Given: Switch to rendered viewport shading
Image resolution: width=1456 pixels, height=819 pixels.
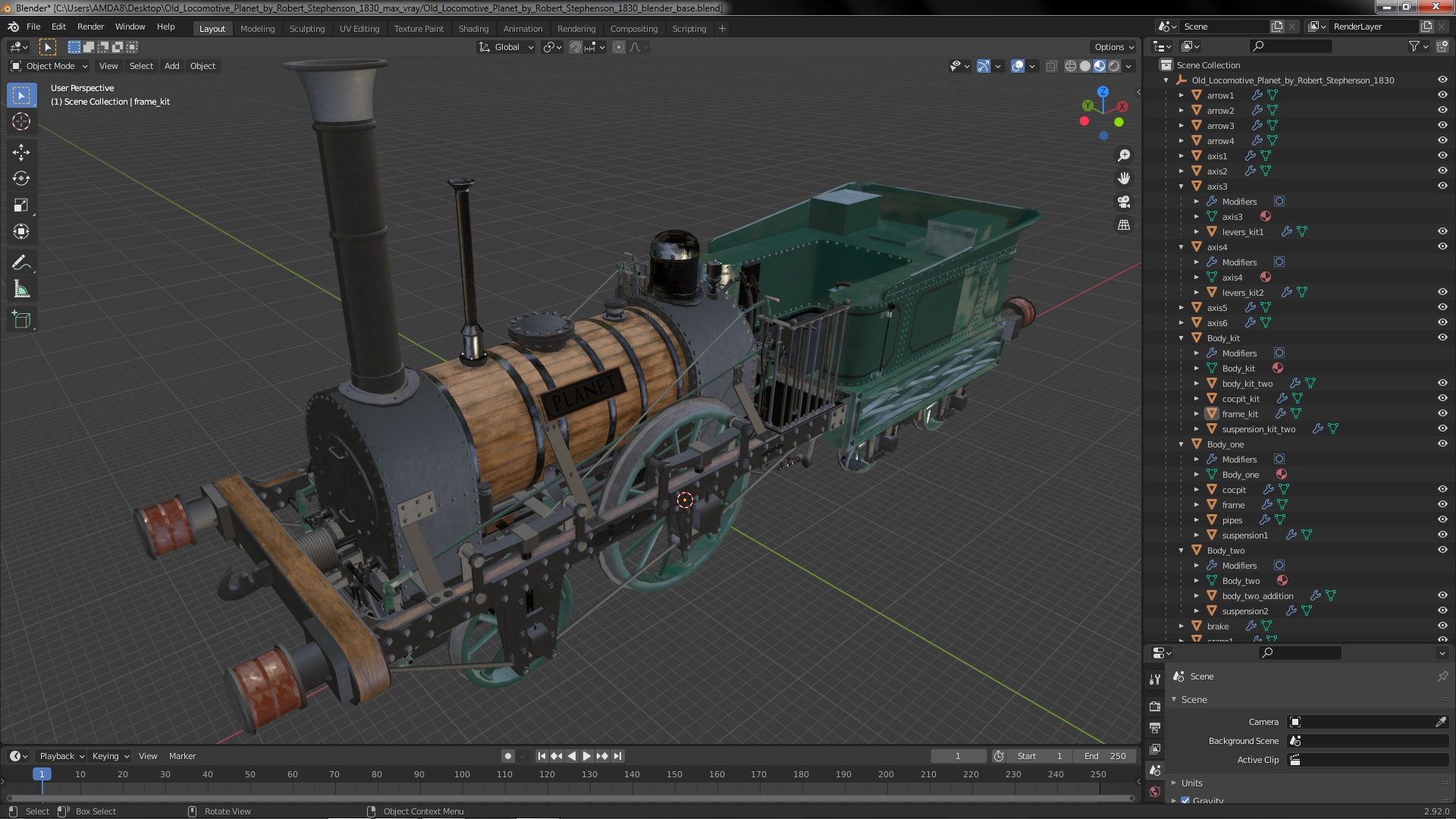Looking at the screenshot, I should pyautogui.click(x=1114, y=67).
